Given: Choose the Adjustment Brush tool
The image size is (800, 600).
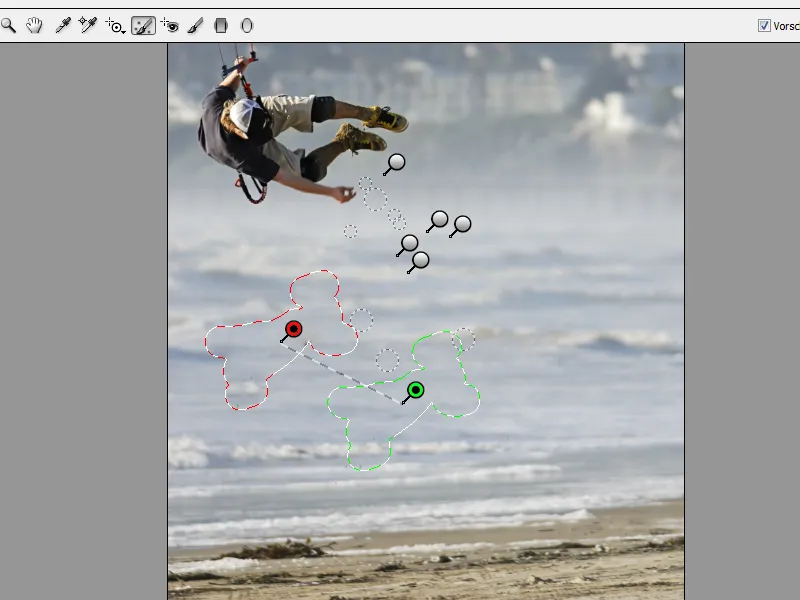Looking at the screenshot, I should tap(195, 25).
